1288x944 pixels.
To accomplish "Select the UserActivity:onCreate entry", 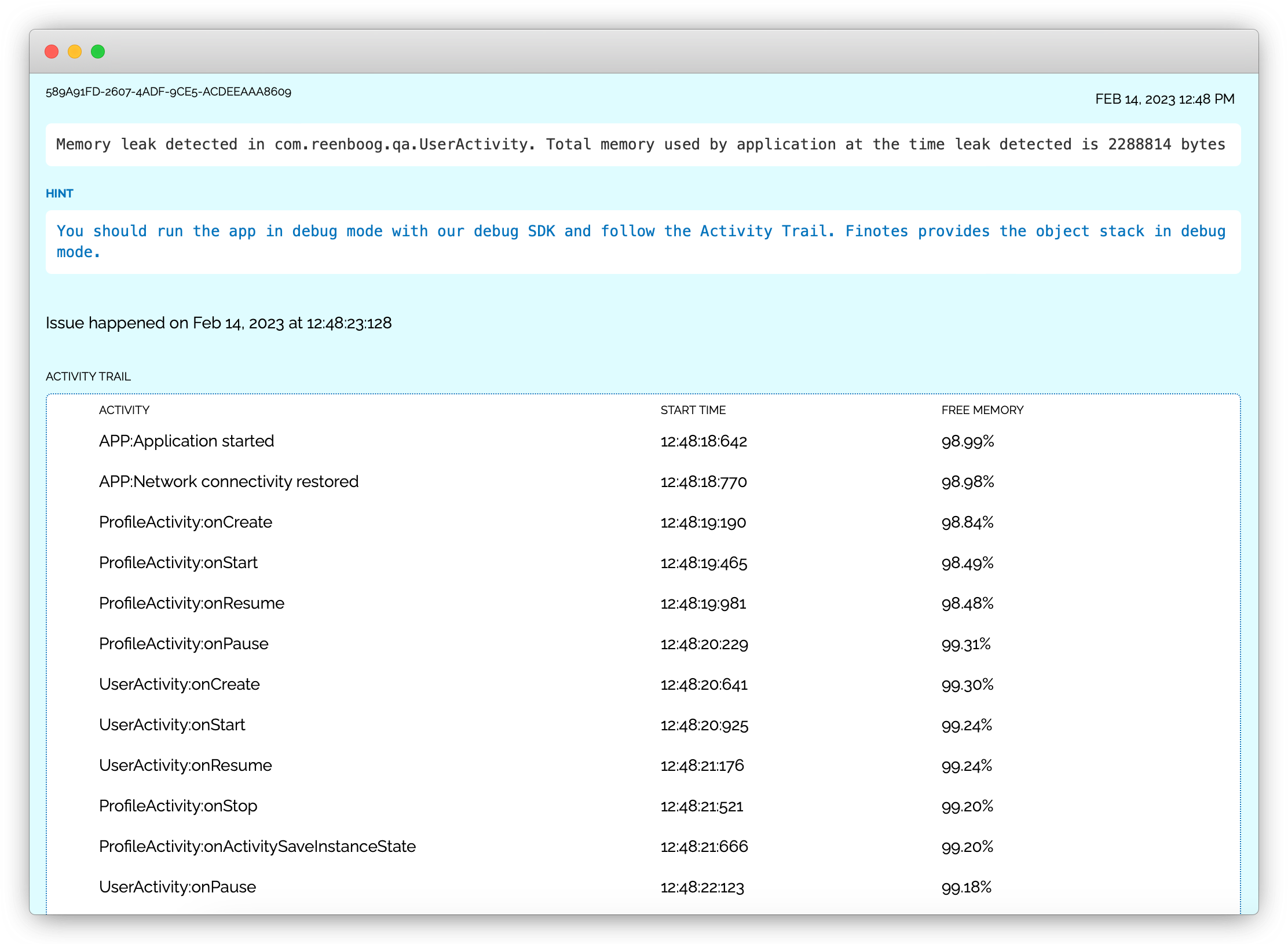I will tap(179, 685).
